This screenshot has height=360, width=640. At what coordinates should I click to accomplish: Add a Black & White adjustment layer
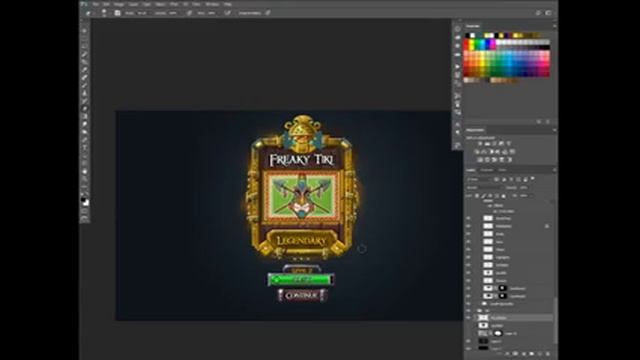pyautogui.click(x=491, y=151)
